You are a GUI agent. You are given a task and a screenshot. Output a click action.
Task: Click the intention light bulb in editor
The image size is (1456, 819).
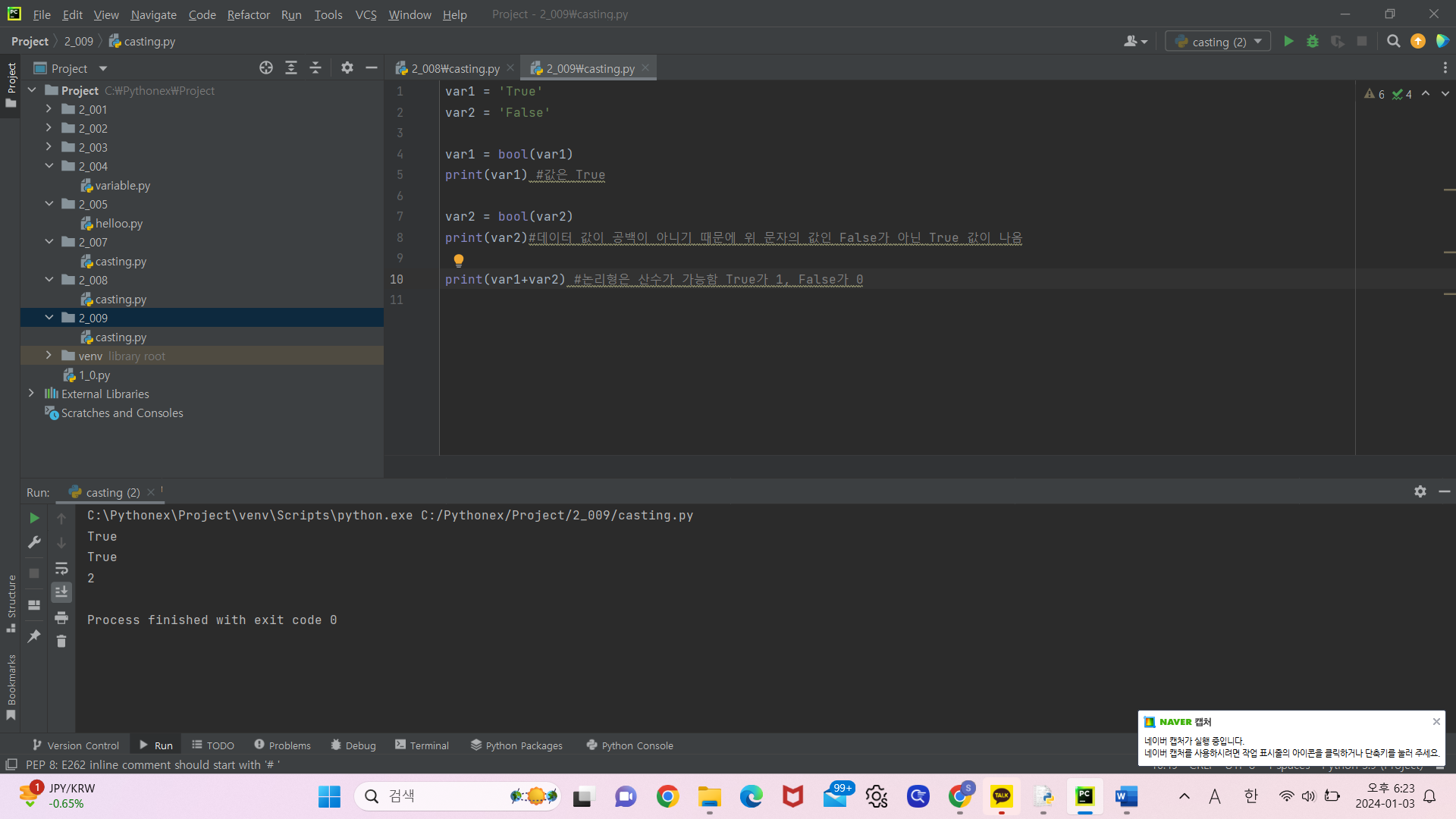tap(459, 260)
